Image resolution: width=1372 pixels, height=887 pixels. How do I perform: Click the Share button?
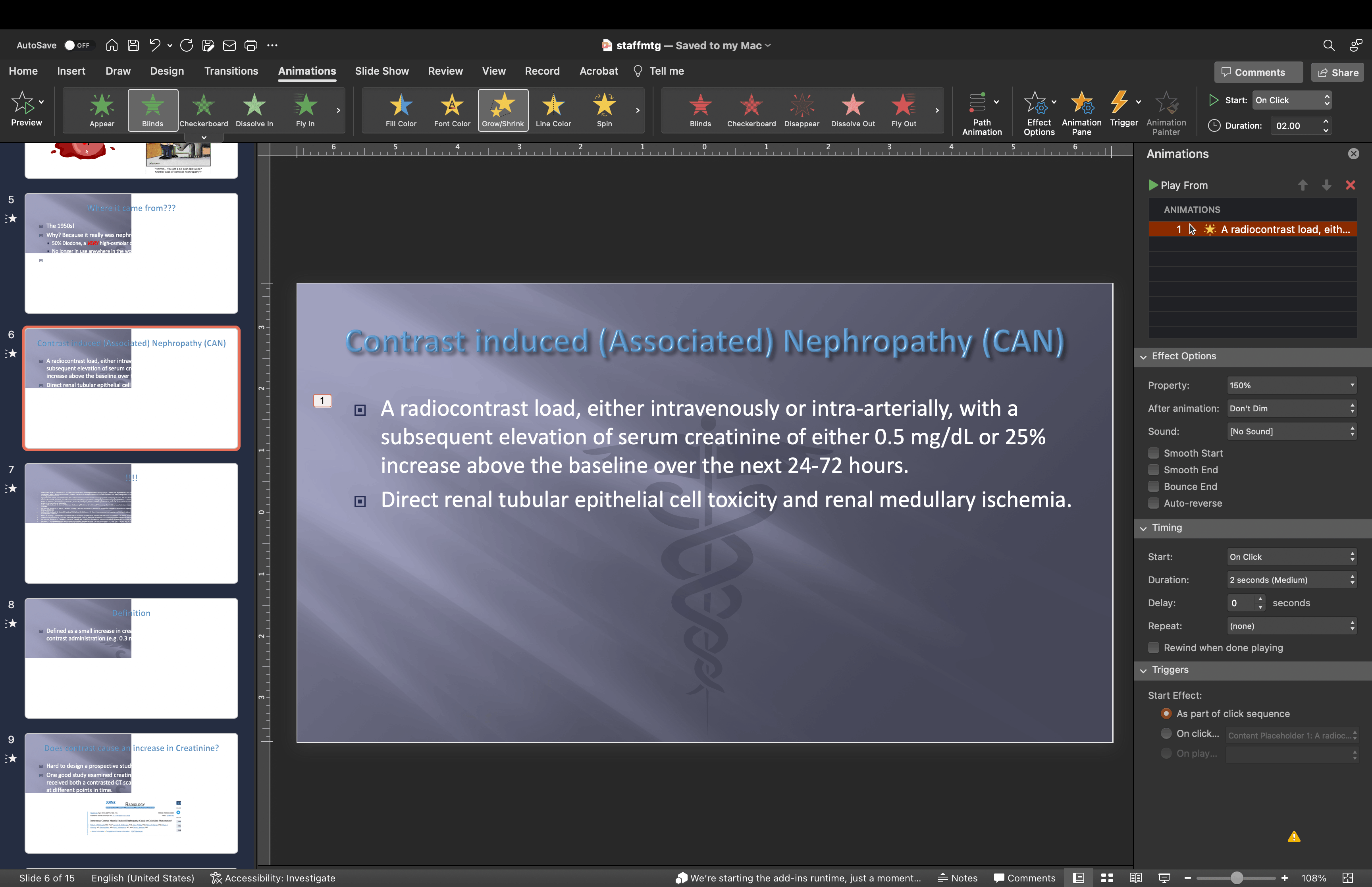[1337, 73]
